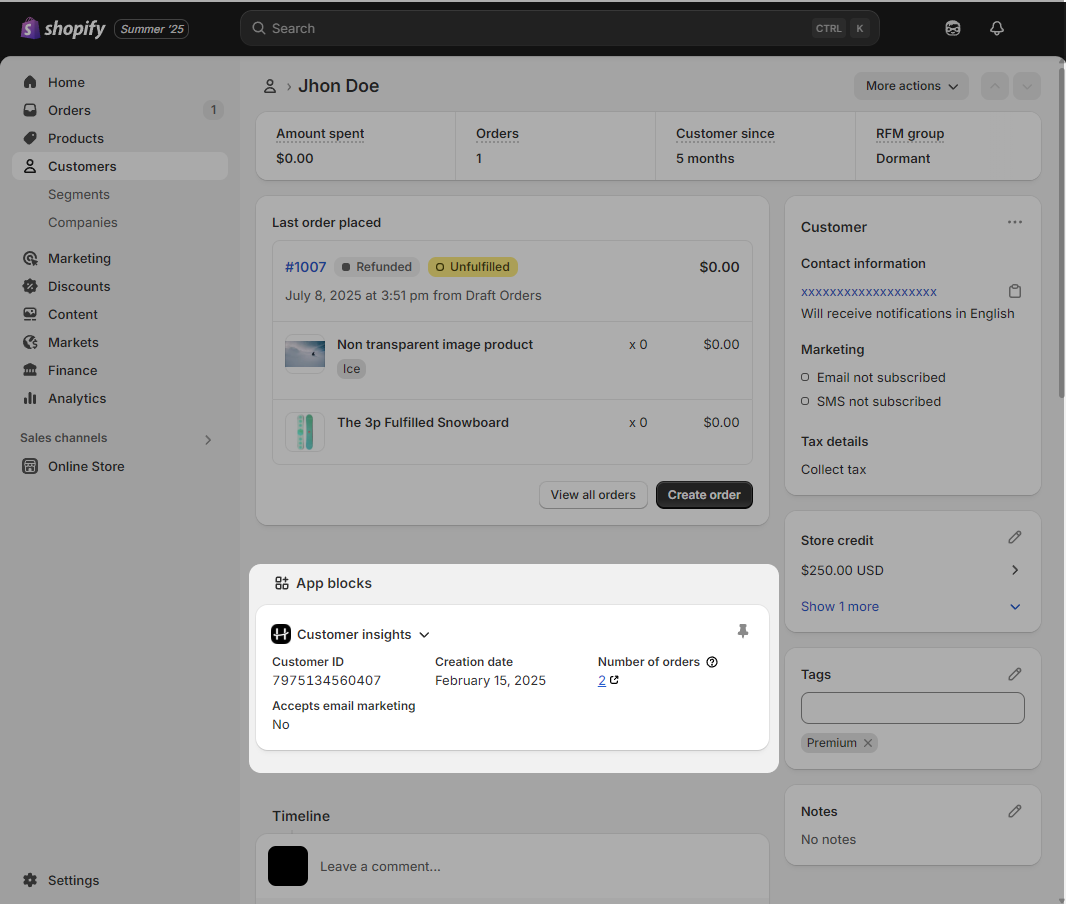Edit Notes using pencil icon
The width and height of the screenshot is (1066, 910).
pyautogui.click(x=1015, y=811)
